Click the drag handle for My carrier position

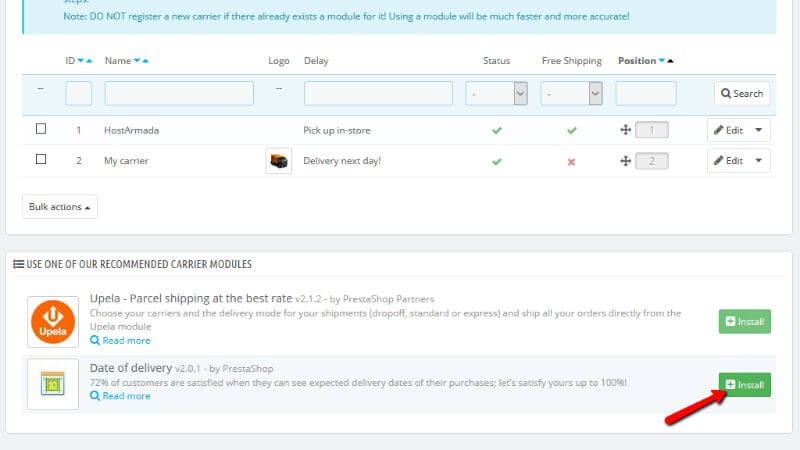pyautogui.click(x=625, y=161)
